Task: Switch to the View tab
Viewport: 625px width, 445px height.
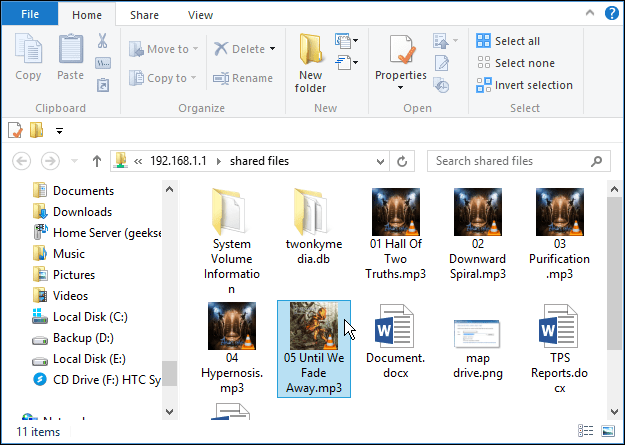Action: pyautogui.click(x=200, y=15)
